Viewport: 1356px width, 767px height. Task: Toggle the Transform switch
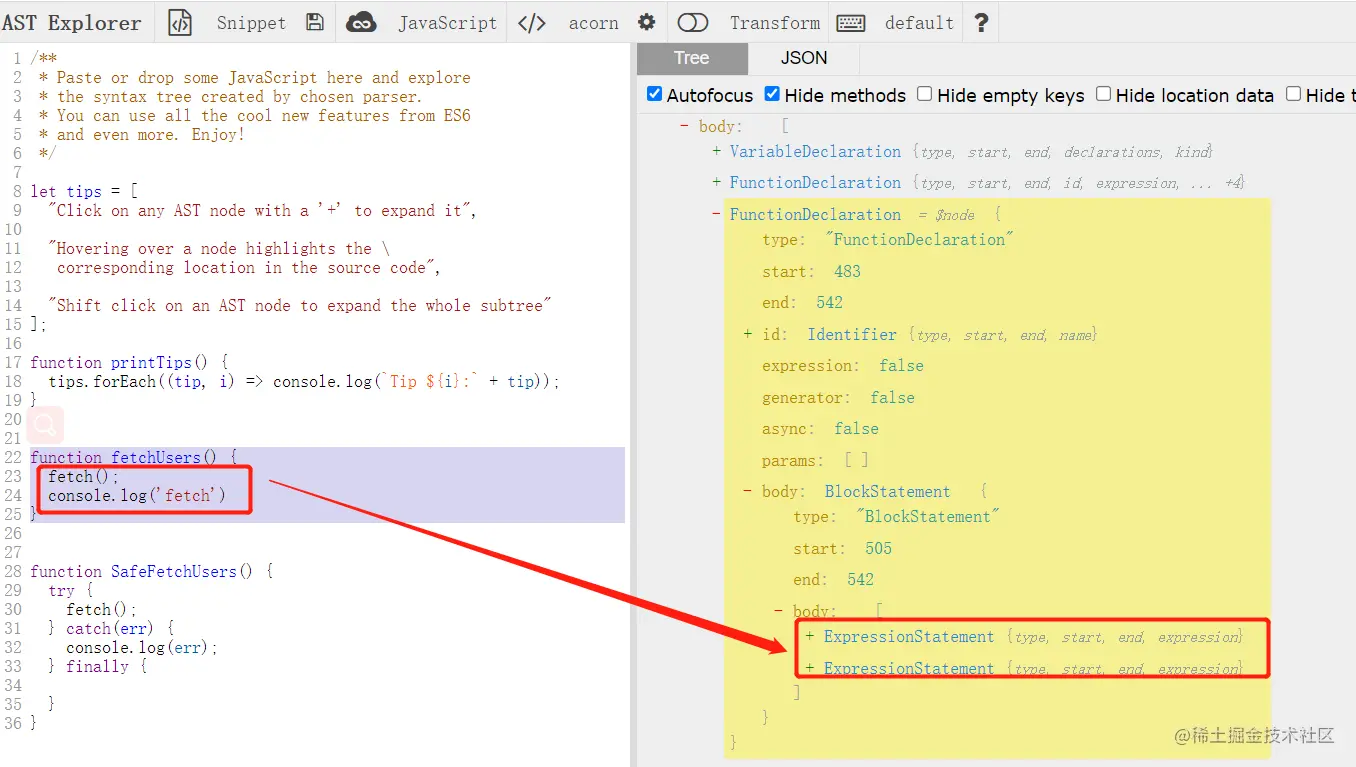tap(692, 22)
